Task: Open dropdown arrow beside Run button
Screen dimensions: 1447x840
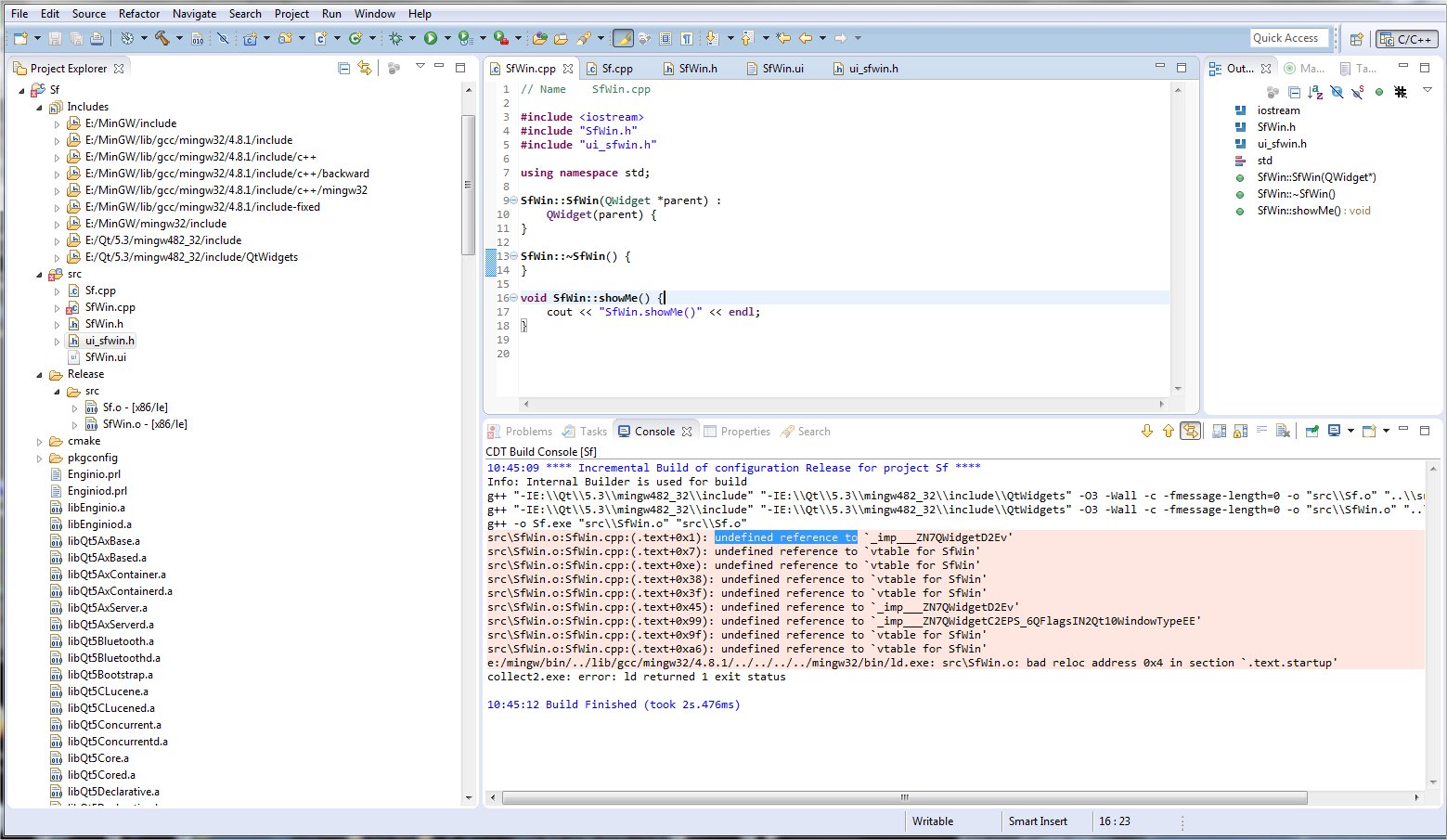Action: [447, 39]
